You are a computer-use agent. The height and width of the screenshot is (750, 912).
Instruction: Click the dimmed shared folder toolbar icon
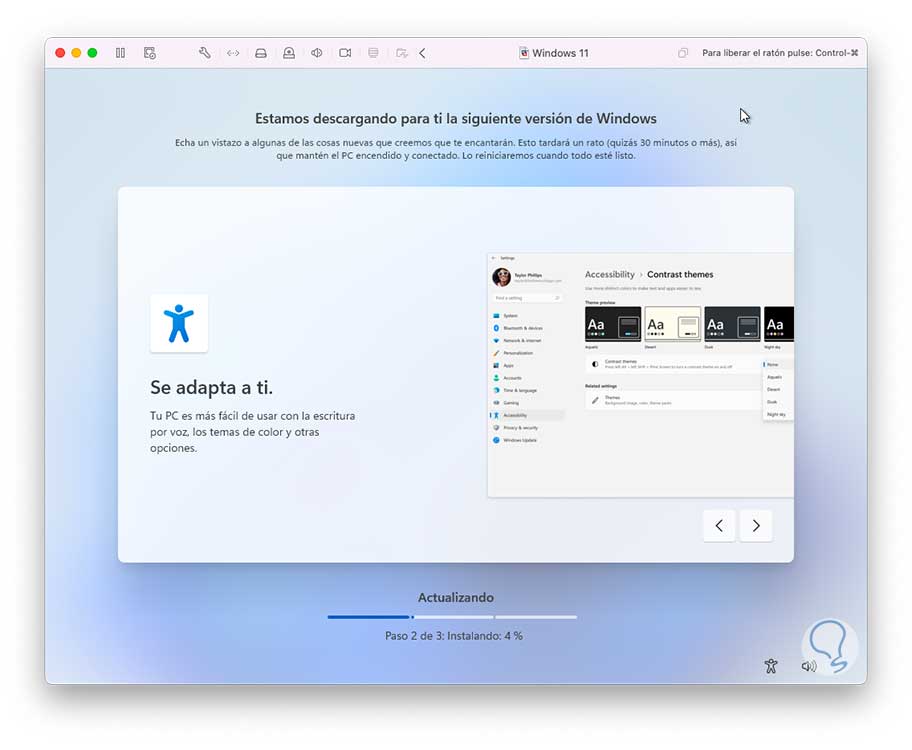tap(401, 53)
